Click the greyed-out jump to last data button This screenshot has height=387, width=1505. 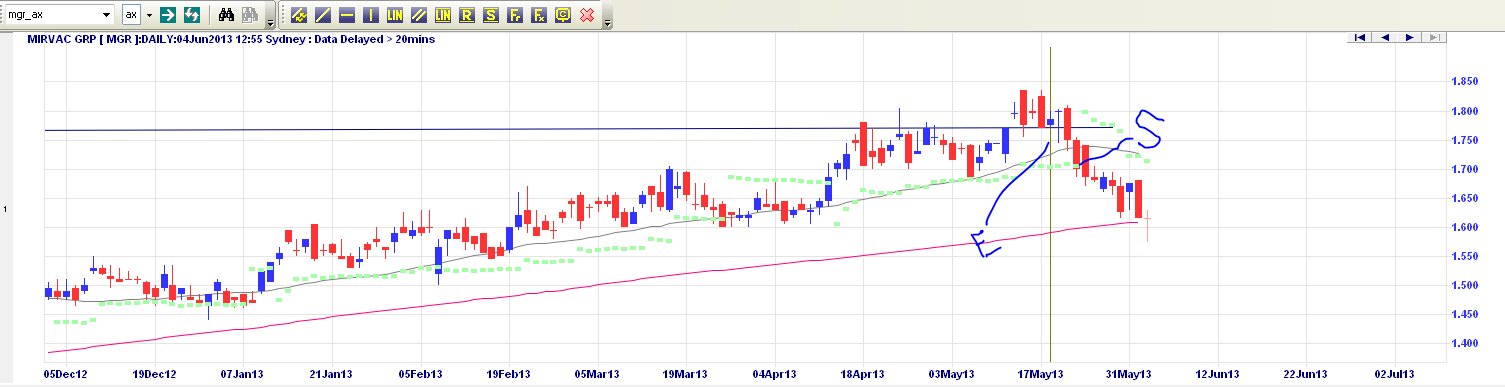[1434, 37]
